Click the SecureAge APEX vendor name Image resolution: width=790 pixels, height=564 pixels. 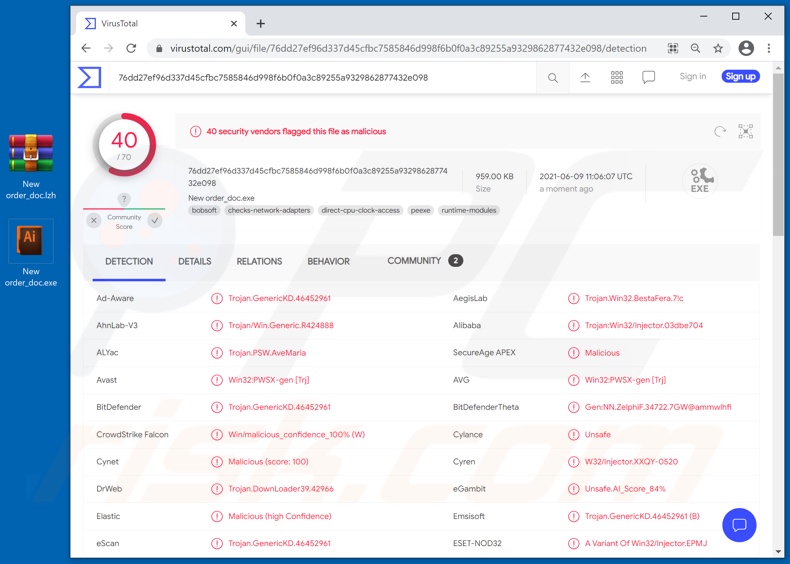tap(484, 353)
